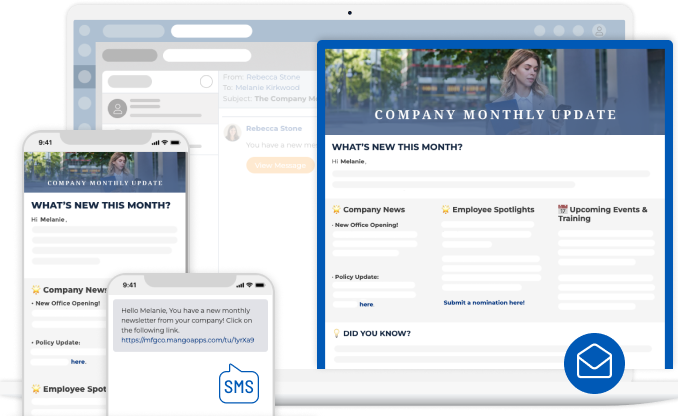The width and height of the screenshot is (678, 416).
Task: Click the 'Upcoming Events & Training' heading
Action: (602, 214)
